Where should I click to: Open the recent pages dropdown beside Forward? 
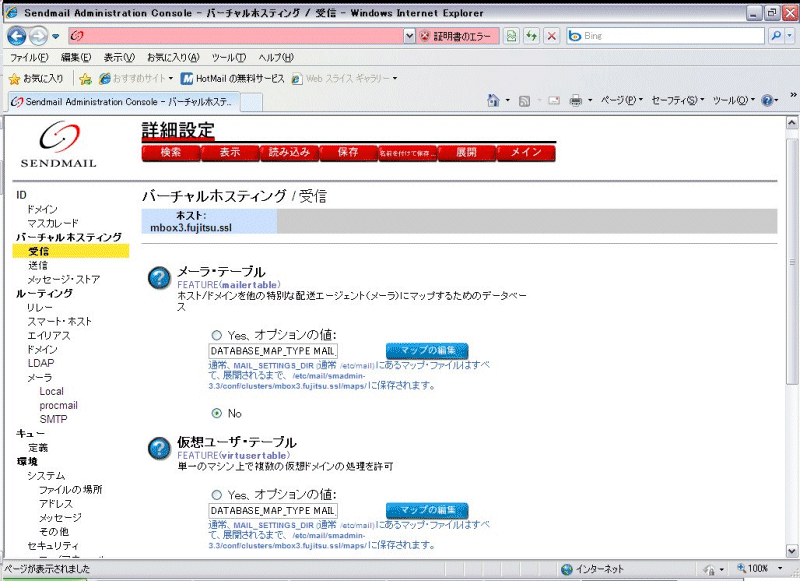[x=56, y=37]
